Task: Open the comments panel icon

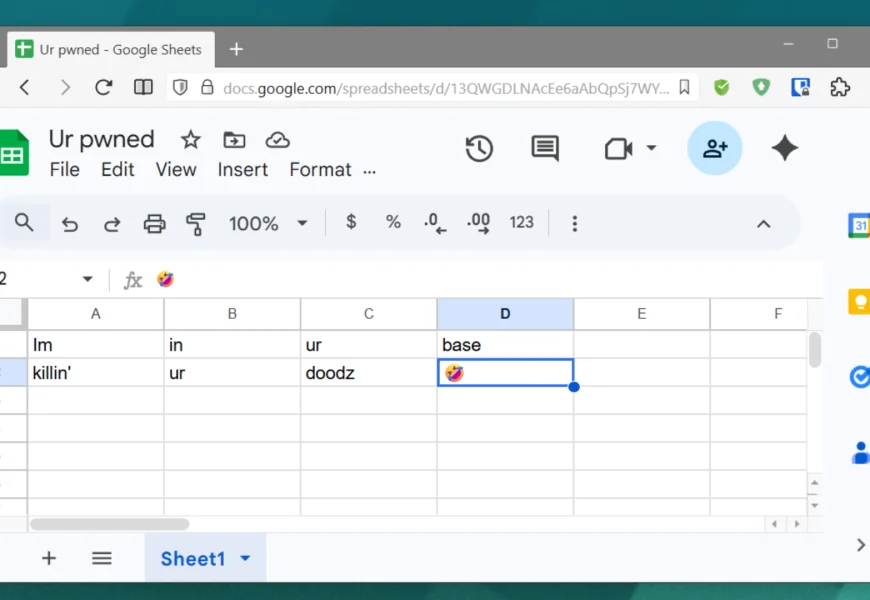Action: coord(545,148)
